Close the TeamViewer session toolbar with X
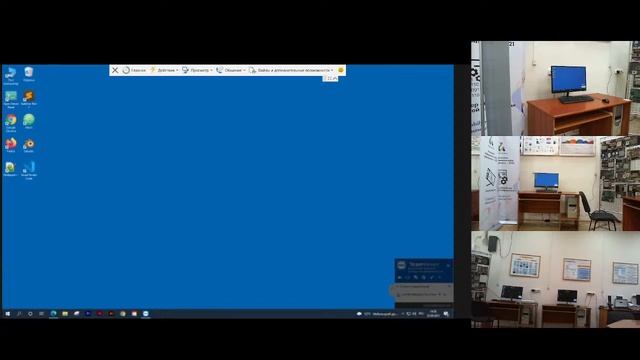 115,70
